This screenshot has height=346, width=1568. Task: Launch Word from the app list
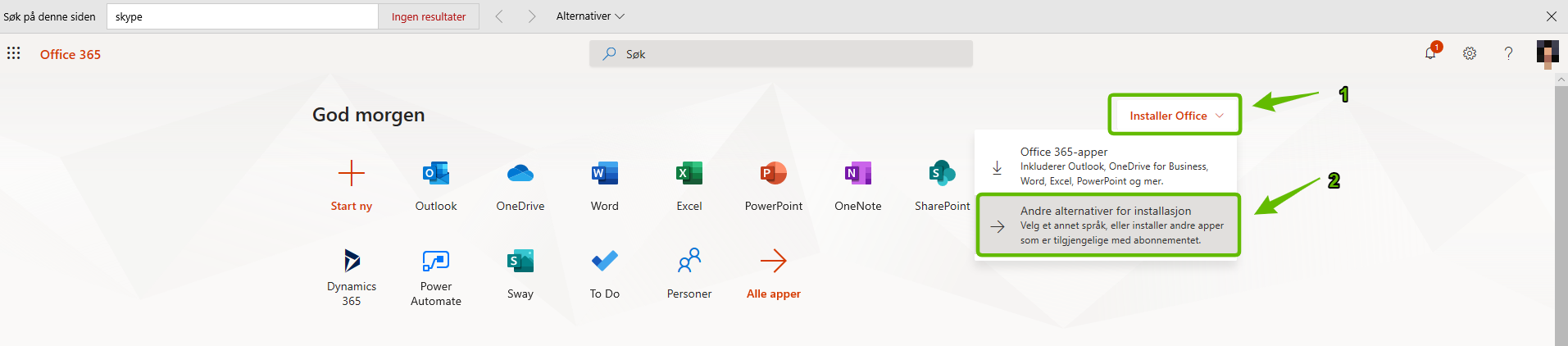(x=605, y=187)
